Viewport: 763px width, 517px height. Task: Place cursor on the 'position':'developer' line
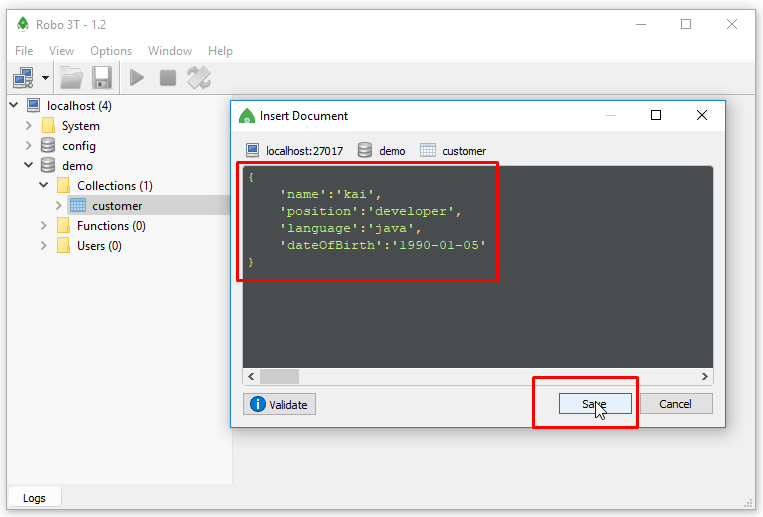tap(370, 211)
